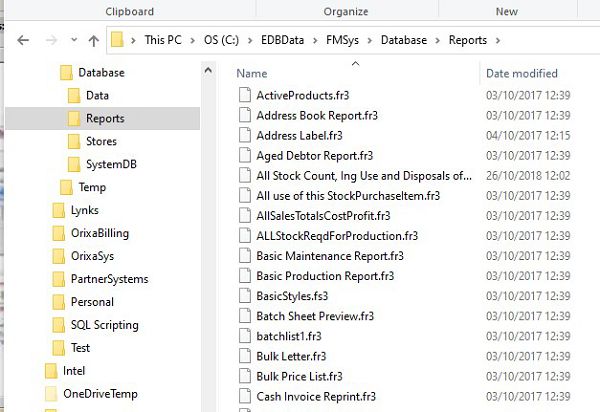Expand the chevron after Database in path

[438, 40]
